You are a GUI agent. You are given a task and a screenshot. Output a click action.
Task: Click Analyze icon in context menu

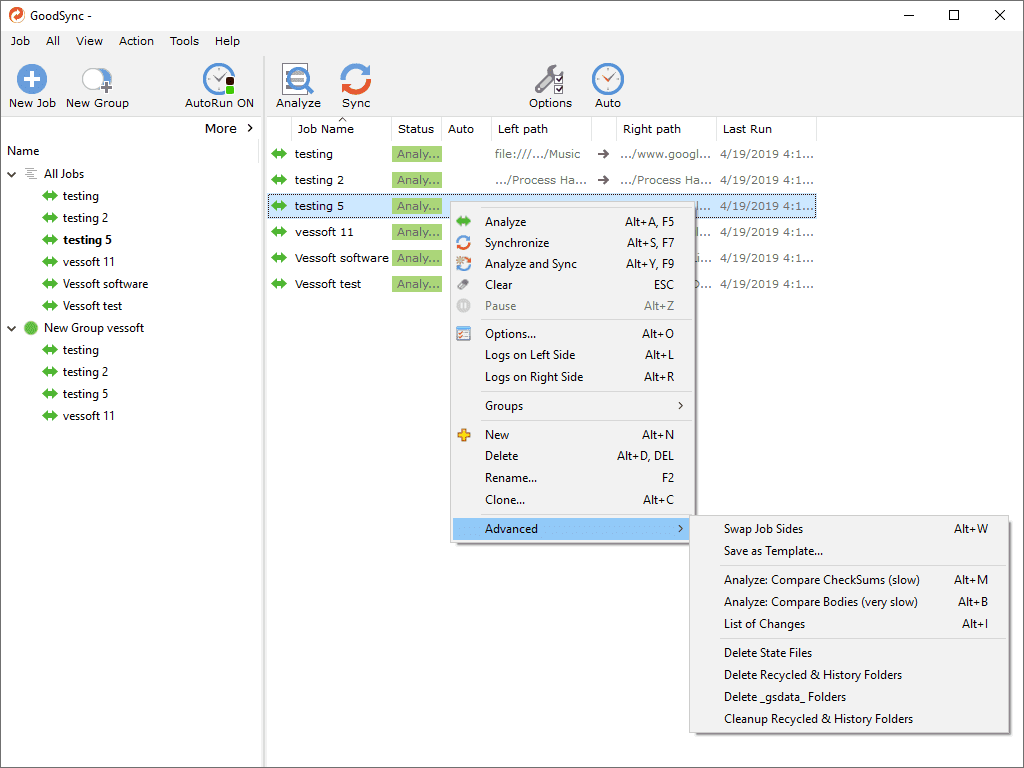(x=464, y=222)
